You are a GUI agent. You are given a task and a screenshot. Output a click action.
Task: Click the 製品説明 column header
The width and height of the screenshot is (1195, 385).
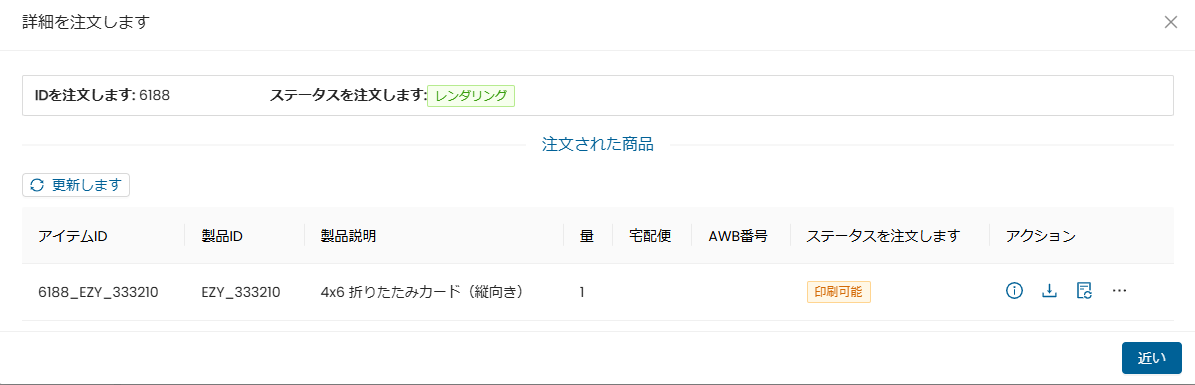click(x=348, y=236)
